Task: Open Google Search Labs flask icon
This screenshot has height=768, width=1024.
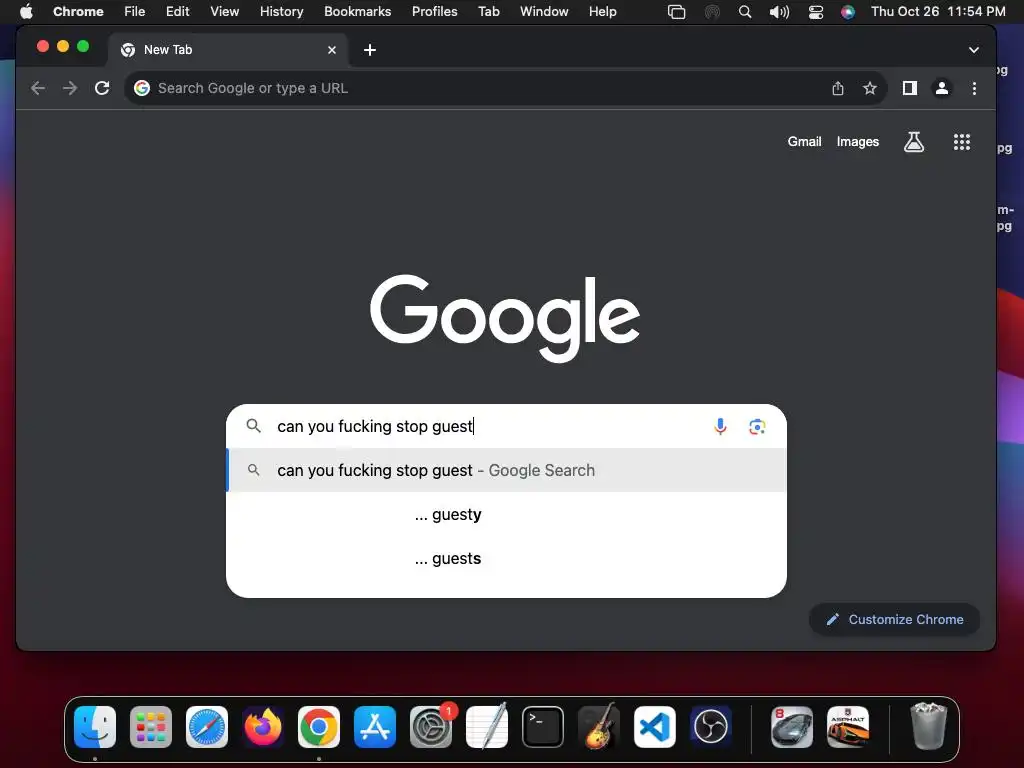Action: 914,142
